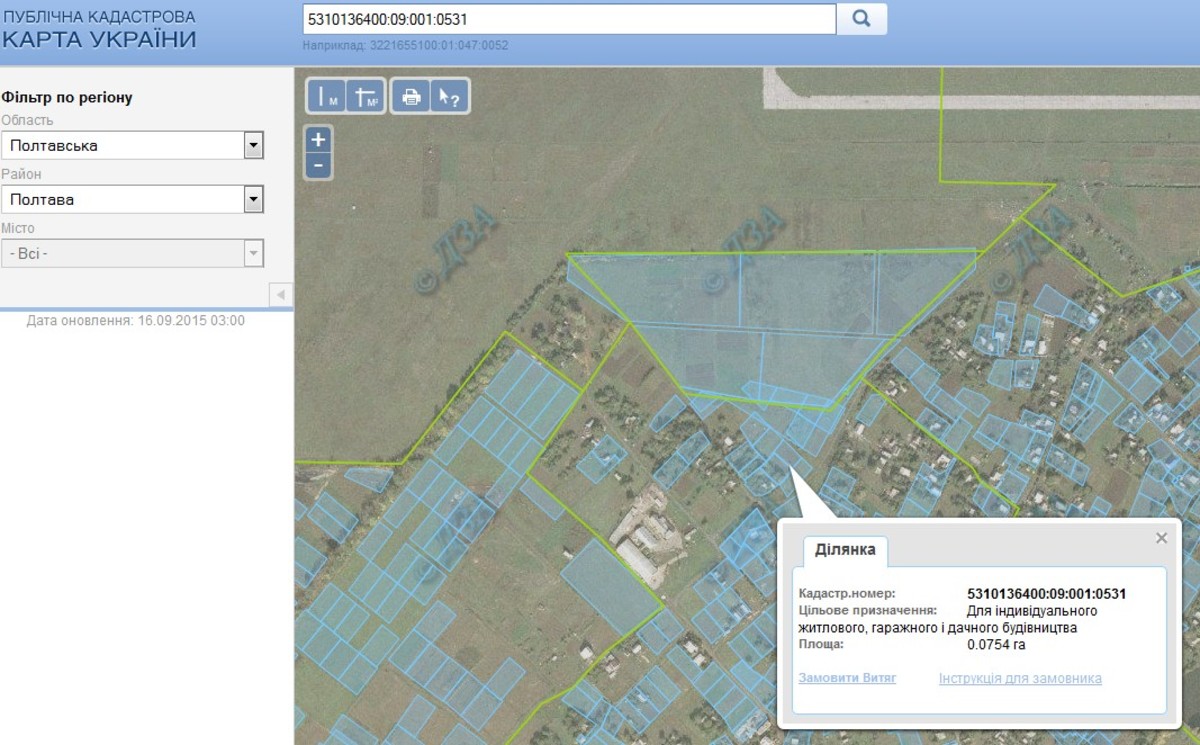Screen dimensions: 1200x745
Task: Click the cadastral number search field
Action: coord(568,19)
